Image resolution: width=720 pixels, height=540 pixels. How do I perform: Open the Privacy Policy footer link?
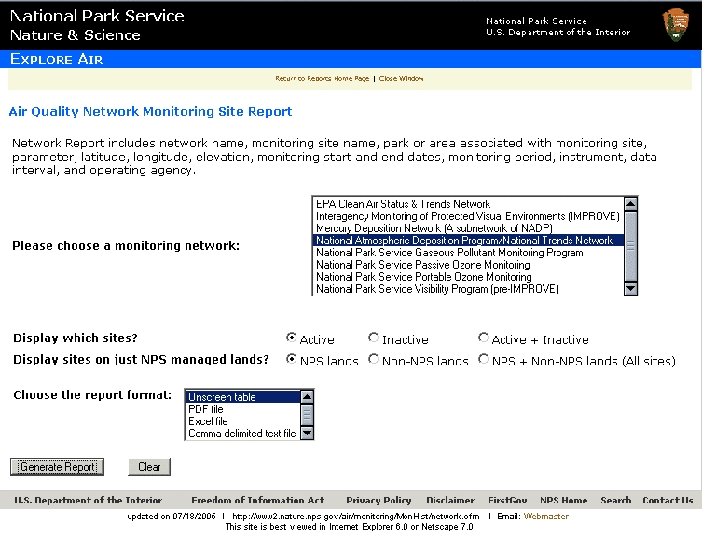click(x=378, y=500)
